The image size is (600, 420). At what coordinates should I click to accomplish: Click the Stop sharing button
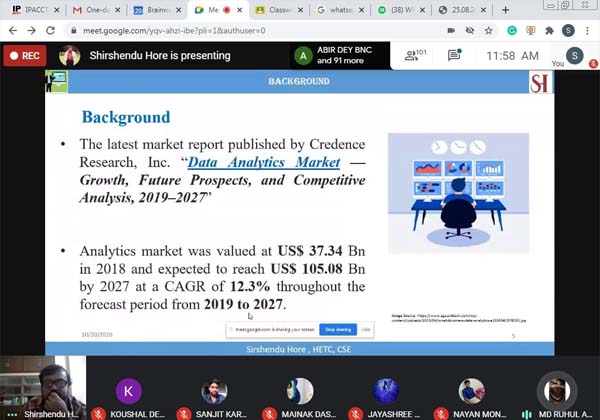point(338,329)
